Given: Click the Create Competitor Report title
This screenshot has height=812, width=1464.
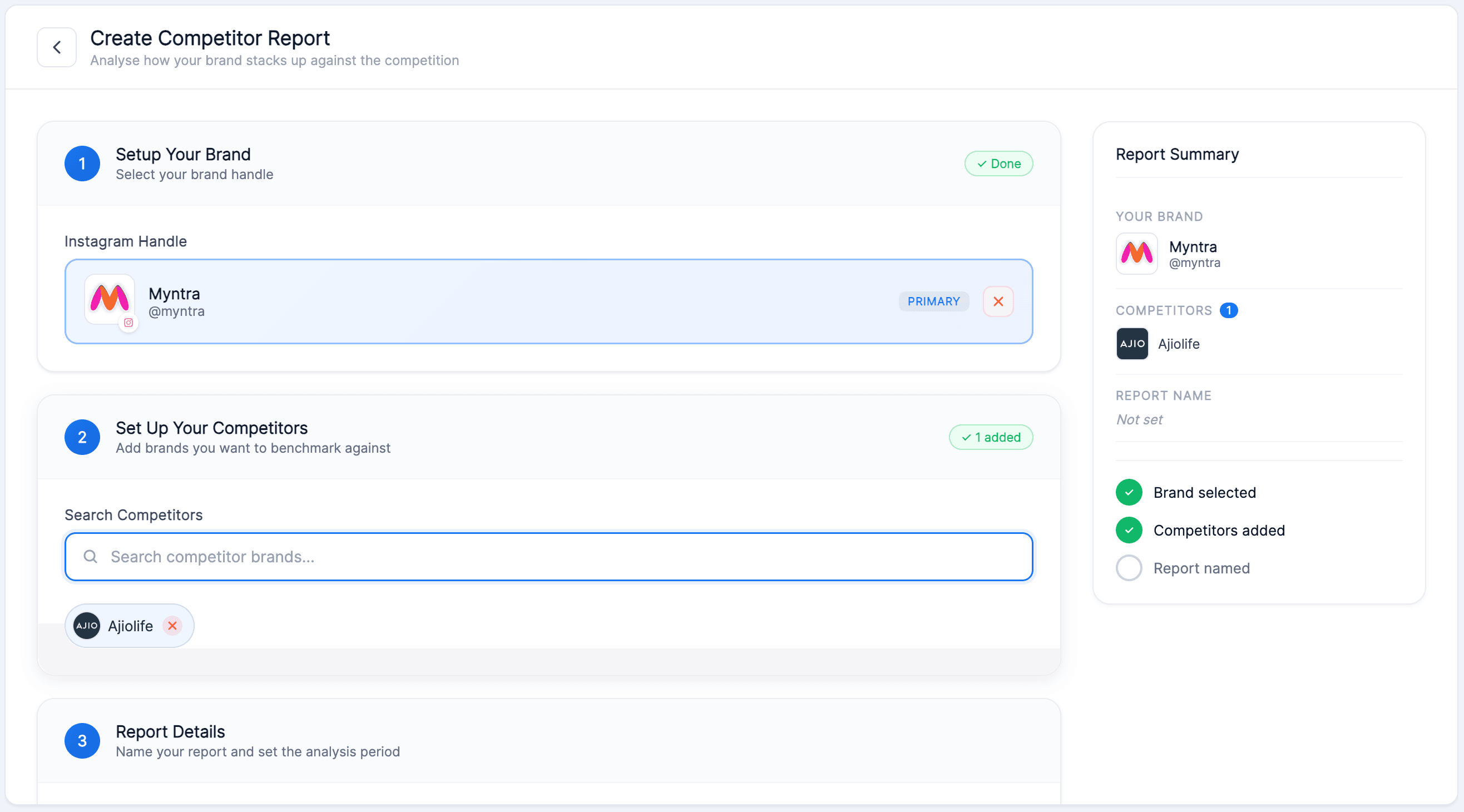Looking at the screenshot, I should (x=210, y=38).
